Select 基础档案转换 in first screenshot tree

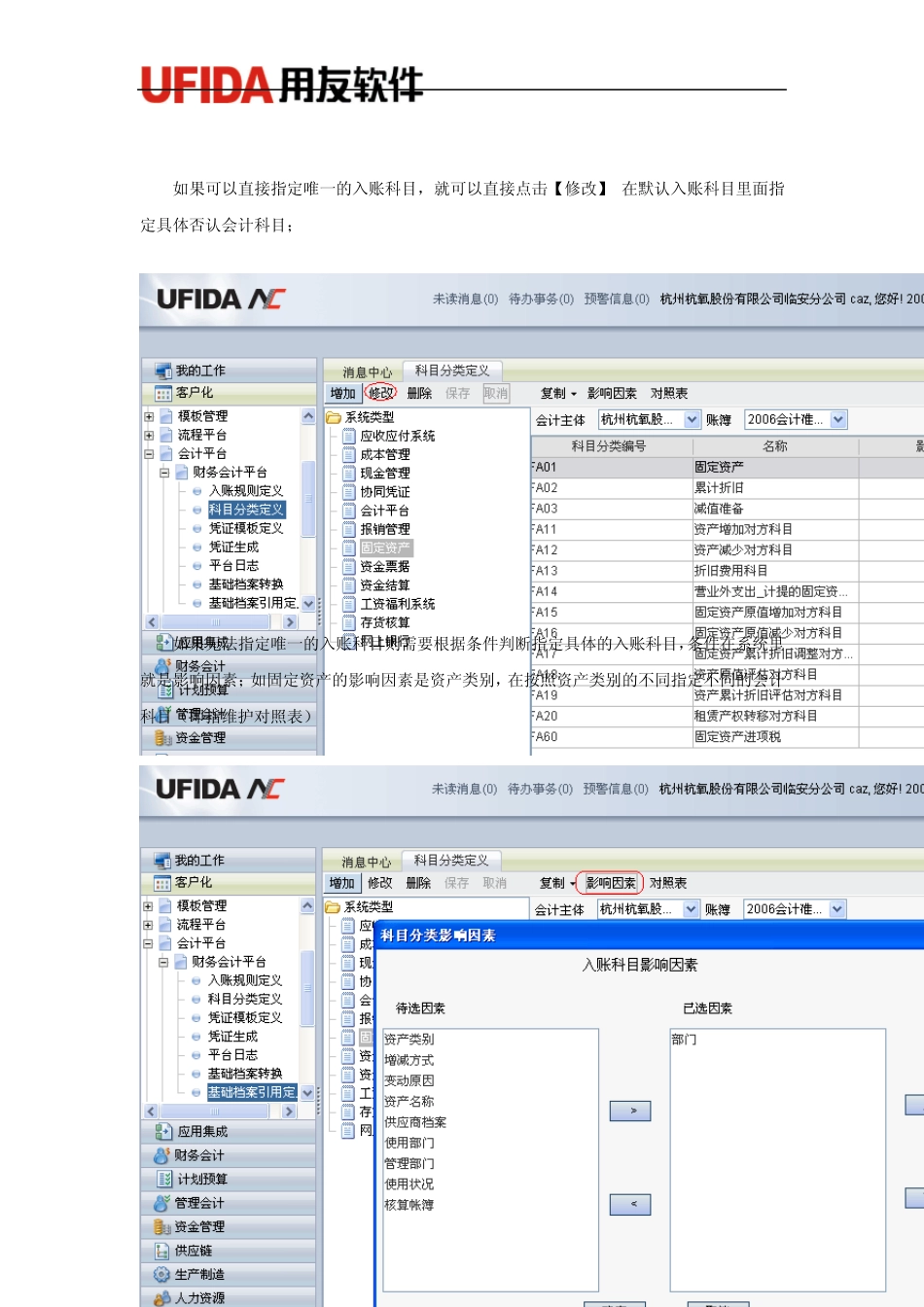(246, 584)
